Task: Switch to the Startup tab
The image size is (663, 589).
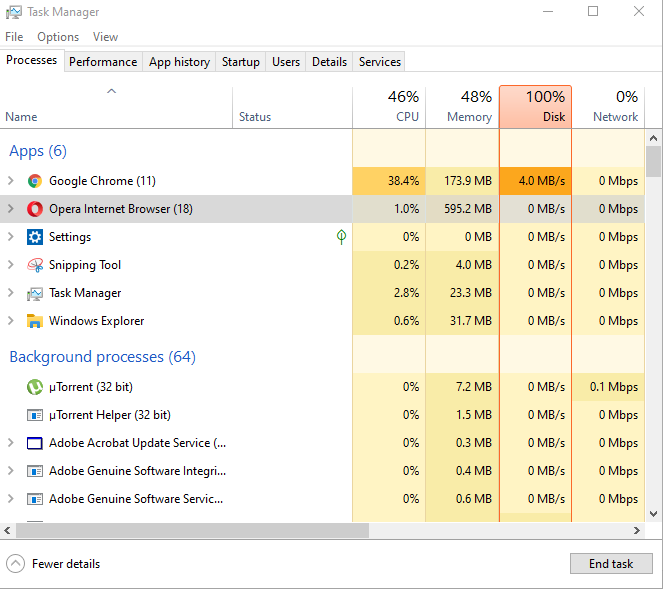Action: pyautogui.click(x=241, y=62)
